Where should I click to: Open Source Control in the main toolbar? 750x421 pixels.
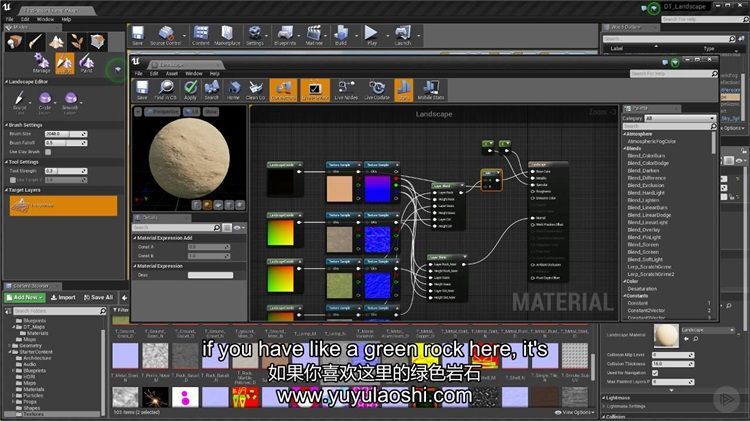165,36
